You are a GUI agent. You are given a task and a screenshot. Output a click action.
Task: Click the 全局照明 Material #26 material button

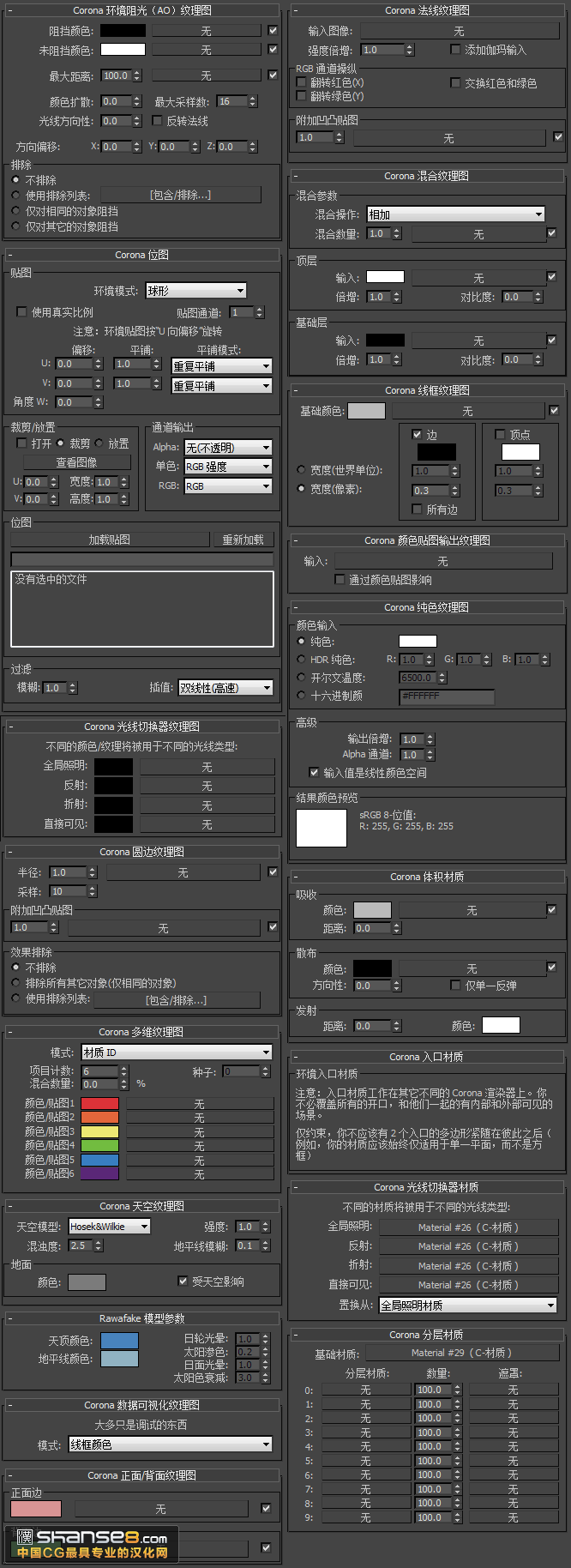point(468,1227)
